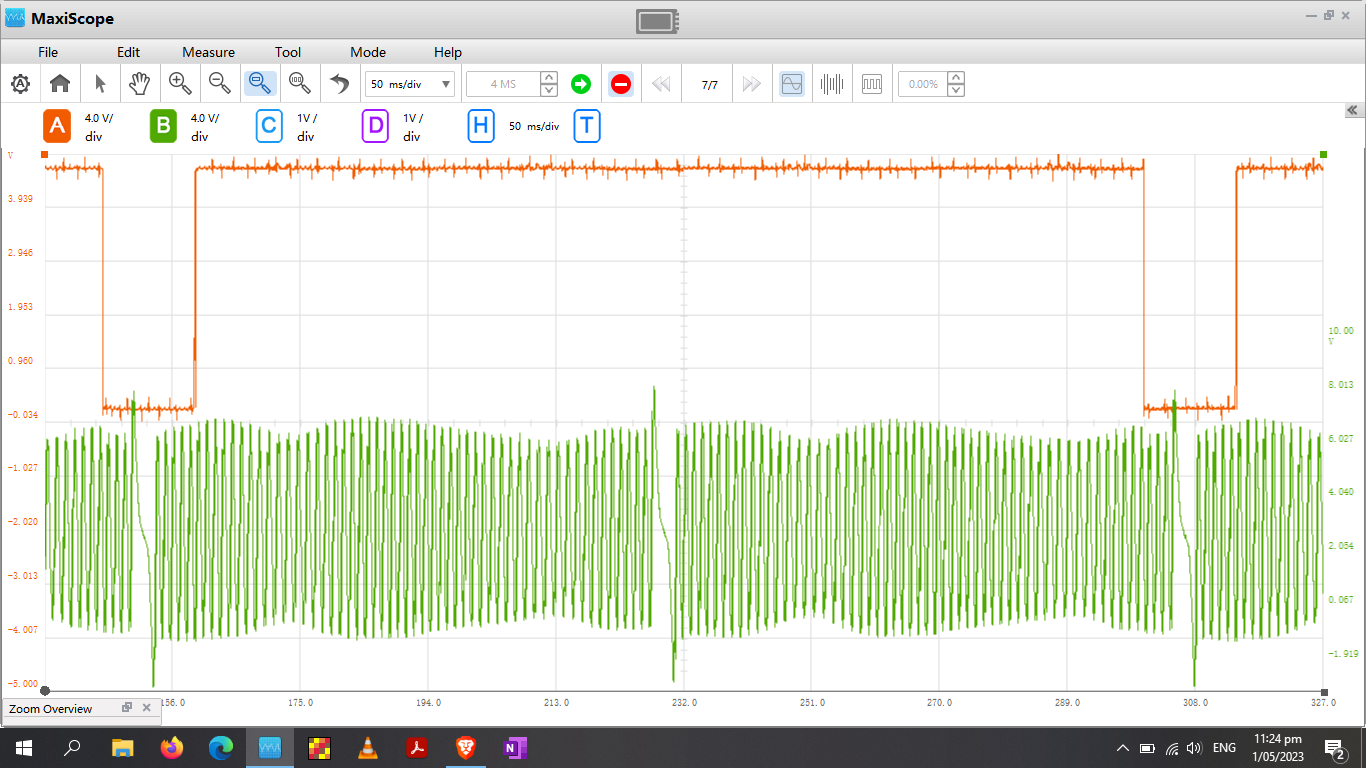Open the Help menu
Viewport: 1366px width, 768px height.
(448, 52)
